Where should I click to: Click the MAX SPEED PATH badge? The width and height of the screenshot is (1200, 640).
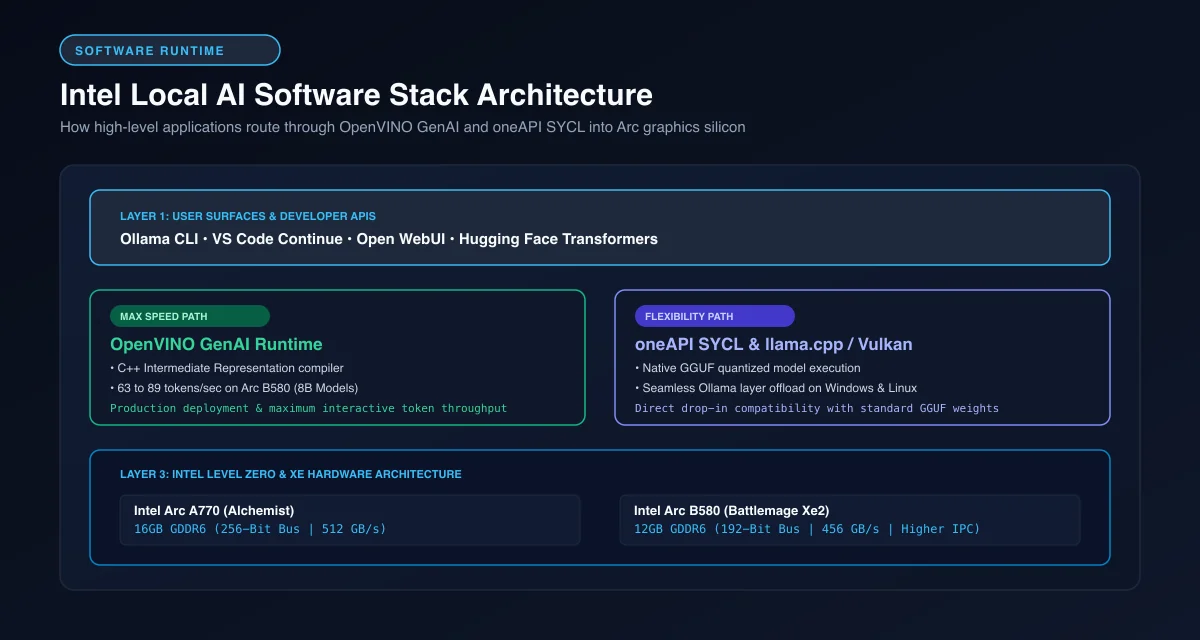coord(190,316)
